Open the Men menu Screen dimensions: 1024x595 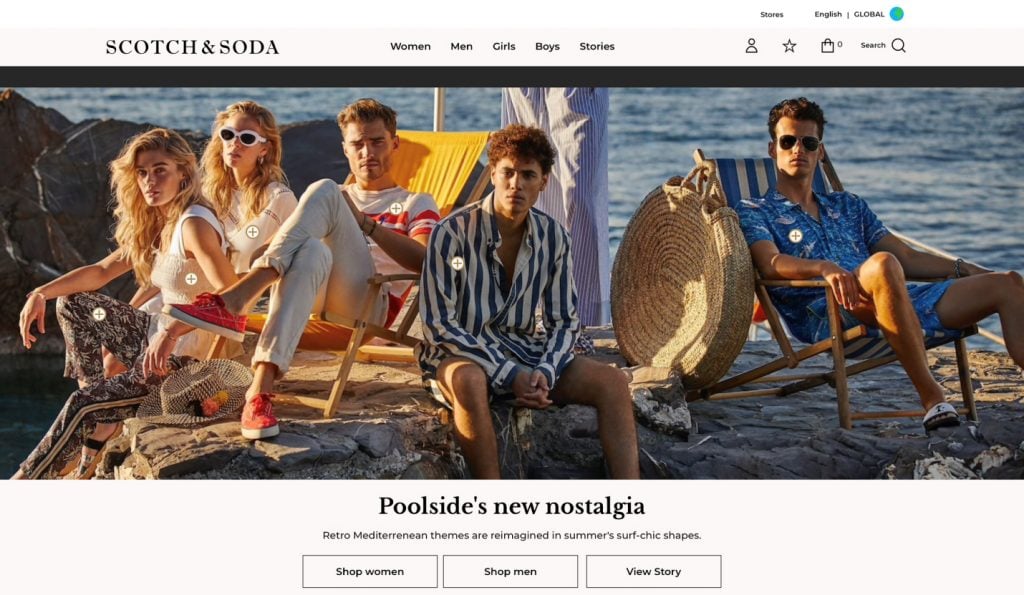tap(461, 46)
